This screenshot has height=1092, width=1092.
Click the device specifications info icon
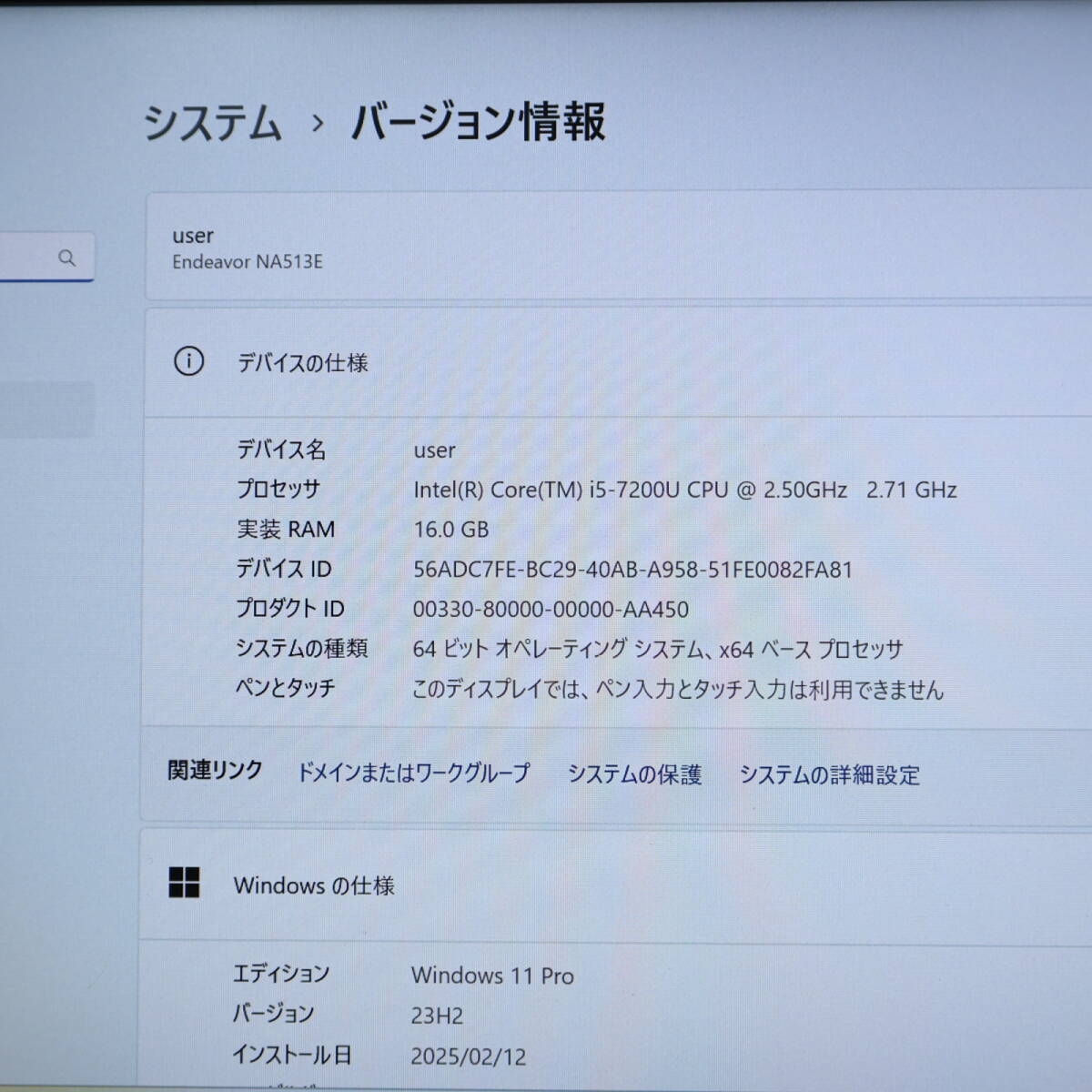[x=188, y=361]
